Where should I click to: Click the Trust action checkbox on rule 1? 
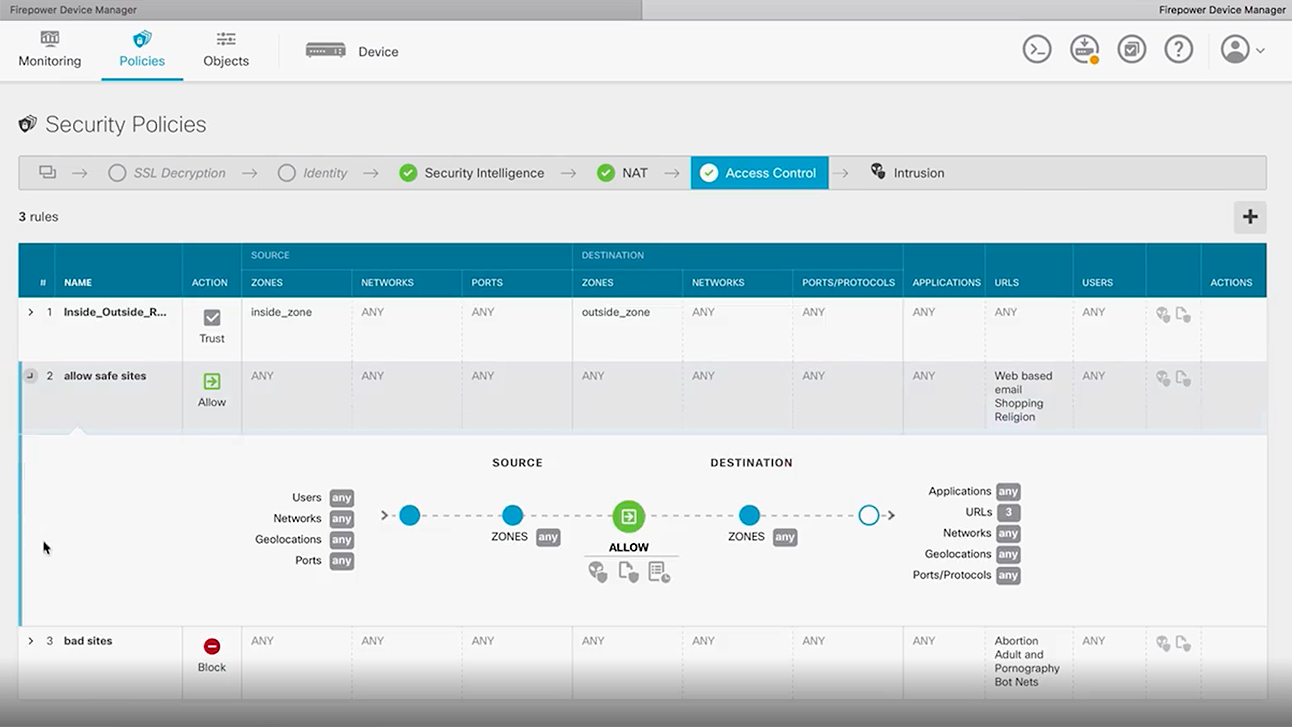pyautogui.click(x=211, y=317)
